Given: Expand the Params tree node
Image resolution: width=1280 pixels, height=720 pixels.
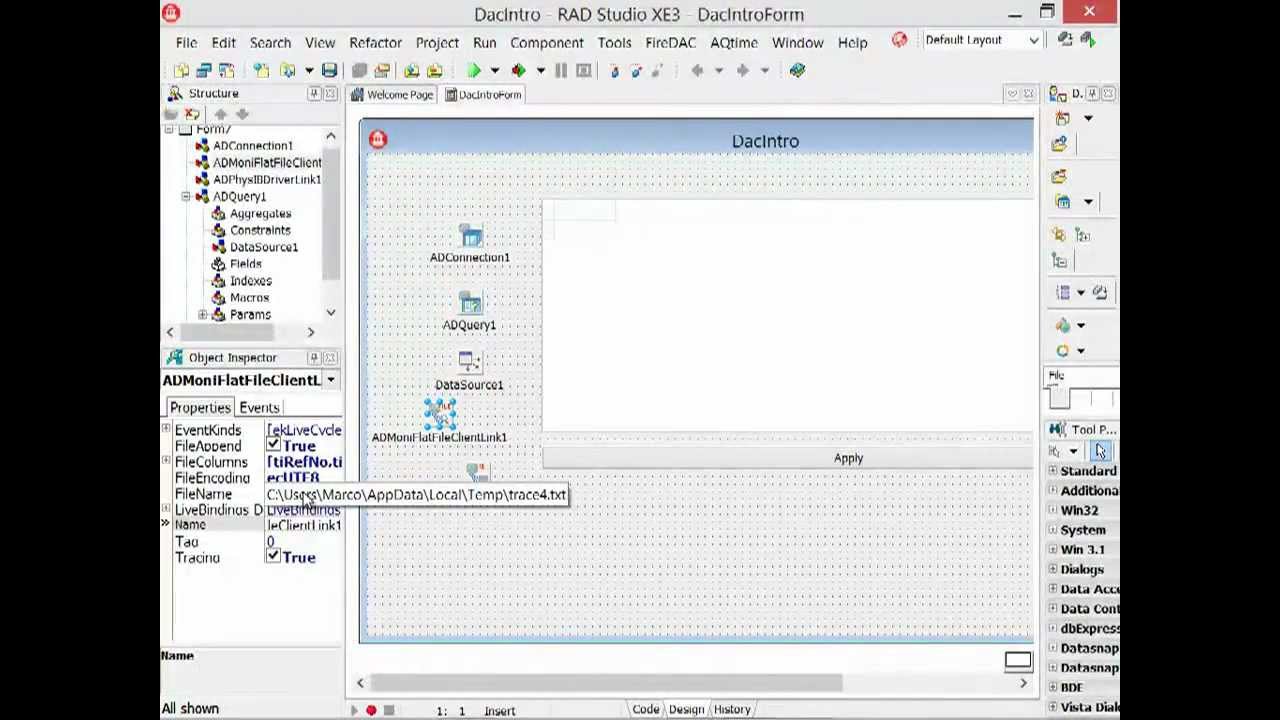Looking at the screenshot, I should click(203, 315).
